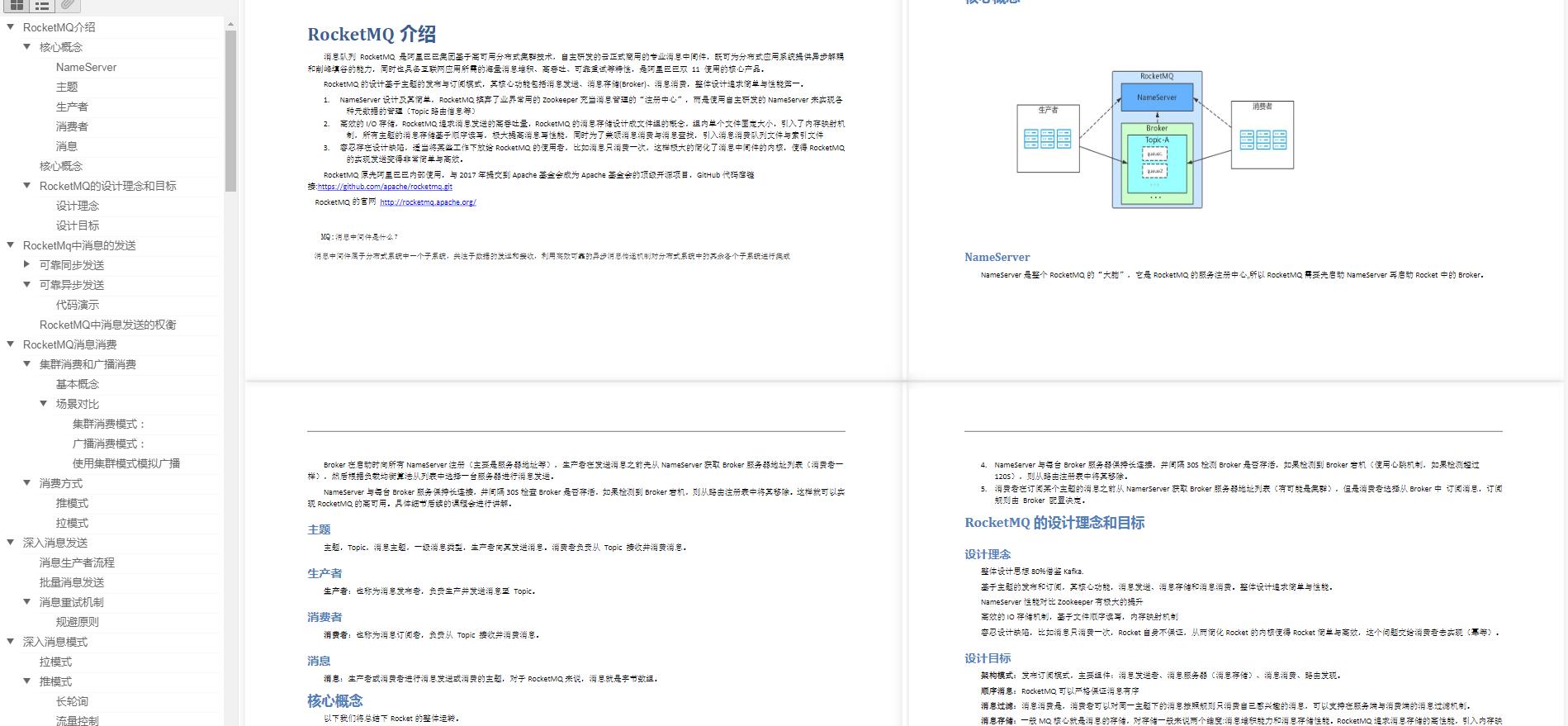Click the sidebar scrollbar up arrow
Viewport: 1568px width, 726px height.
[x=230, y=24]
